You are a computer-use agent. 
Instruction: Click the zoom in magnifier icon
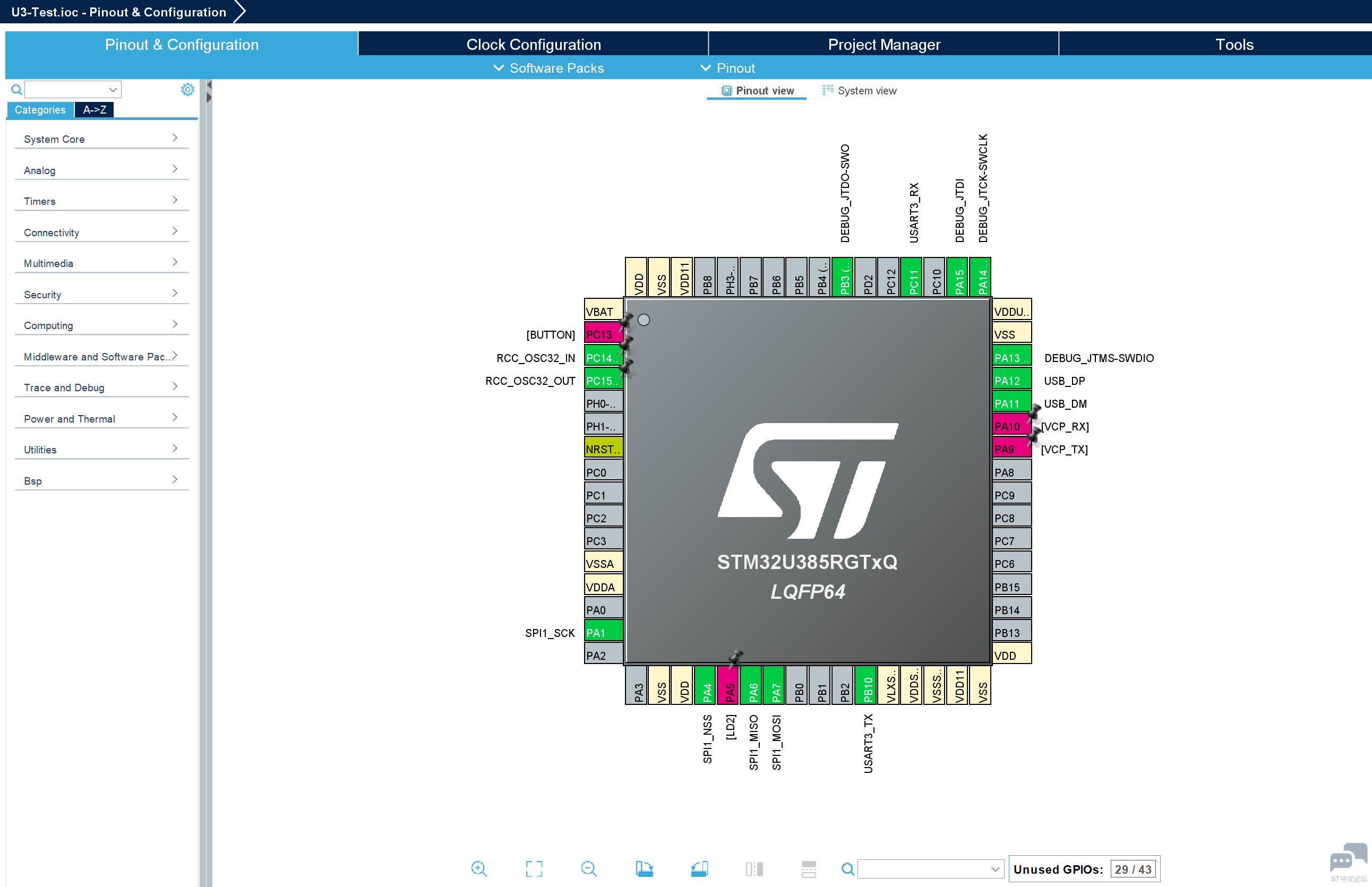pos(478,868)
